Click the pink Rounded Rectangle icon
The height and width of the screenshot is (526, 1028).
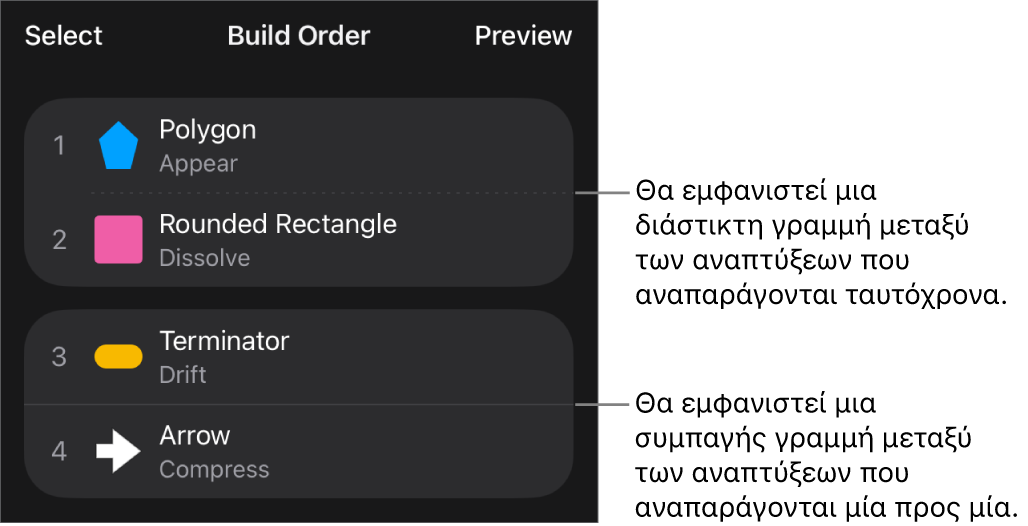118,240
